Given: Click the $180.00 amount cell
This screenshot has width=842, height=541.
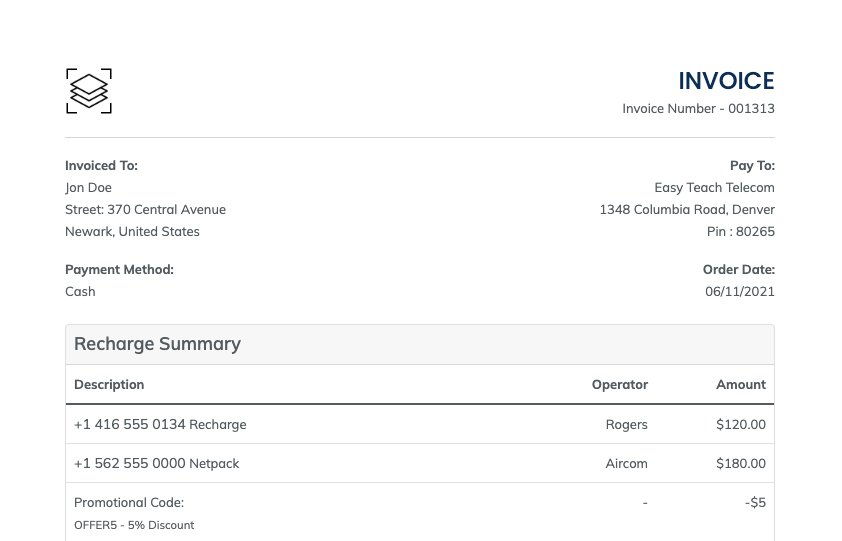Looking at the screenshot, I should (740, 464).
